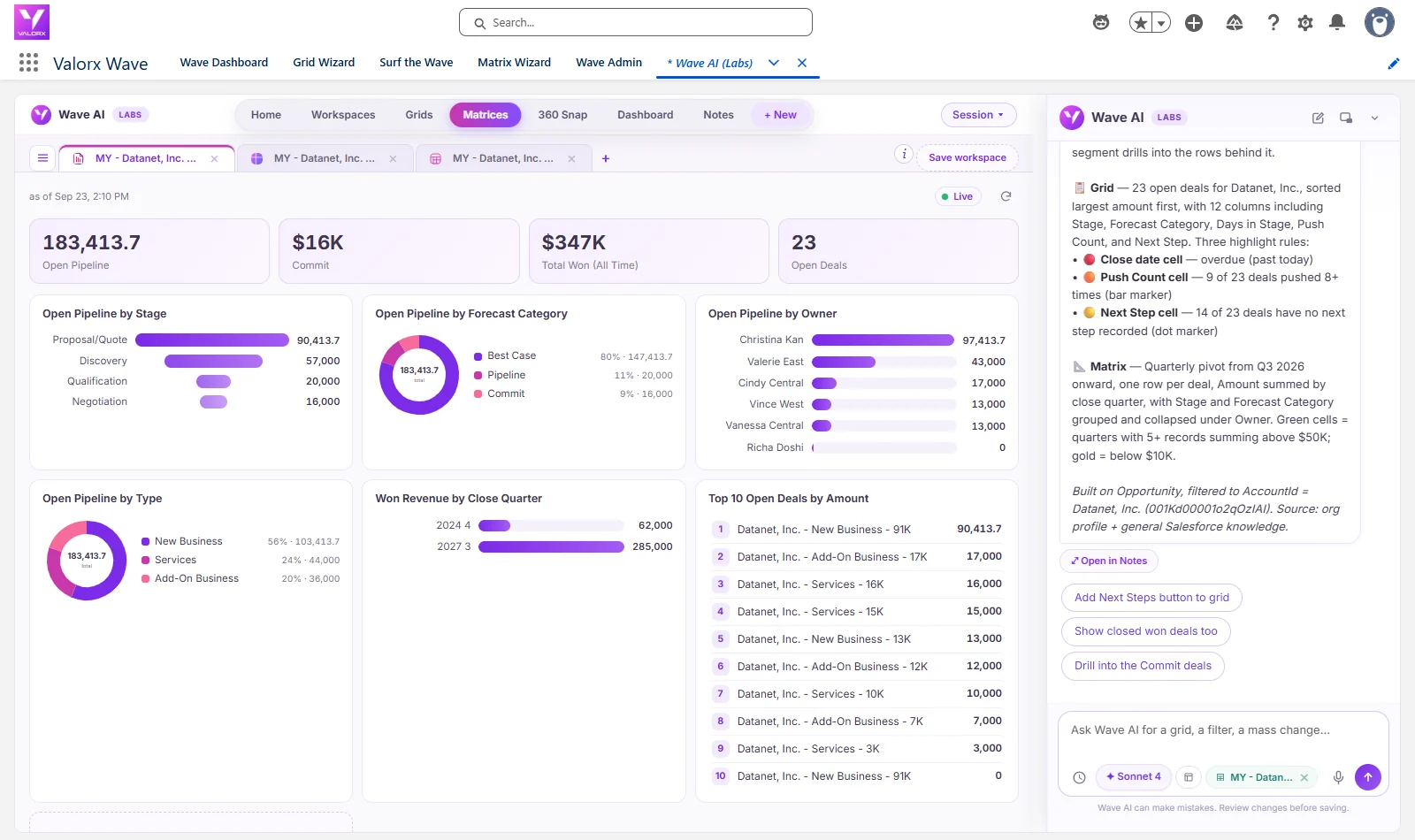
Task: Open the app launcher dots grid
Action: tap(28, 62)
